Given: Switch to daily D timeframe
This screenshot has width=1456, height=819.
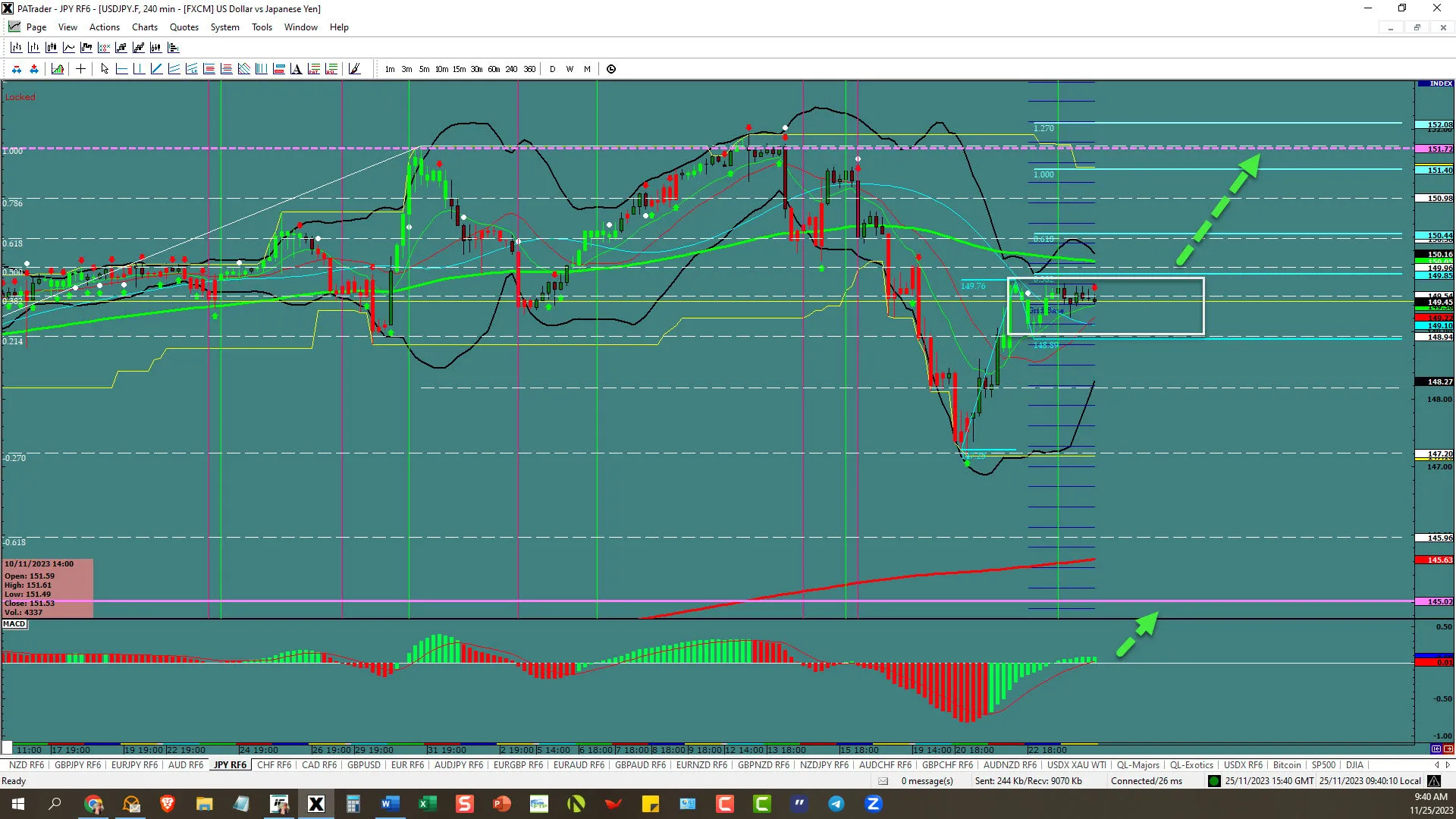Looking at the screenshot, I should (552, 69).
